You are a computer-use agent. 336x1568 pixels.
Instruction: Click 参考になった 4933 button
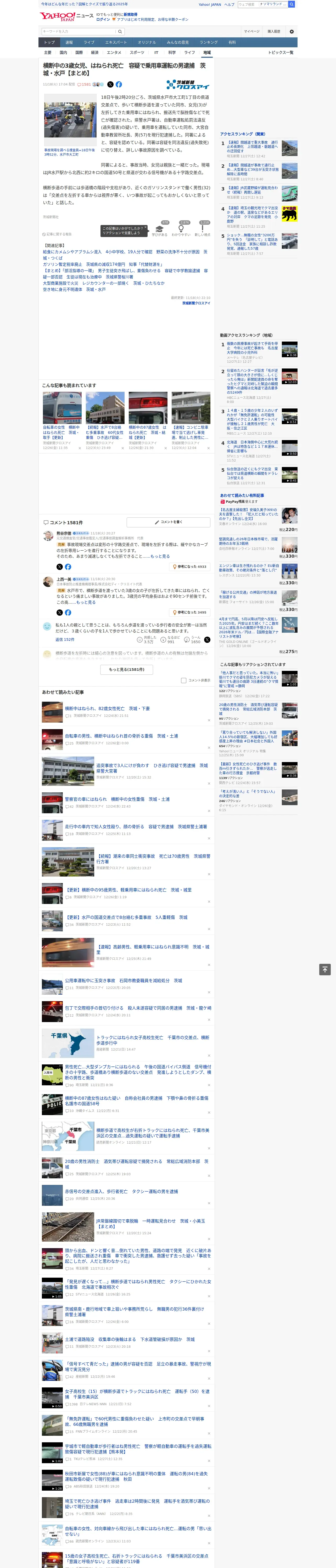190,566
